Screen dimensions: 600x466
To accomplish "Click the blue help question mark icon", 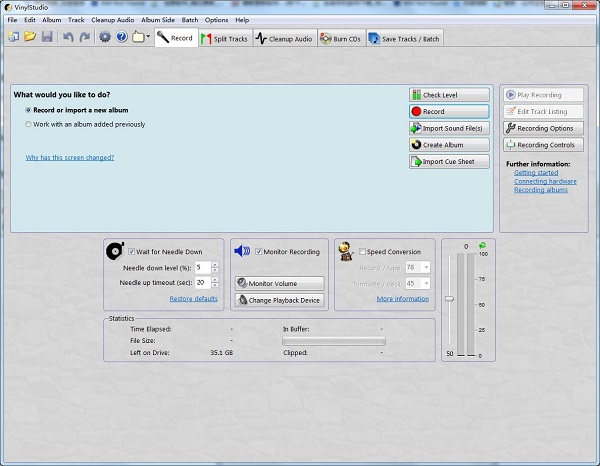I will [x=121, y=38].
